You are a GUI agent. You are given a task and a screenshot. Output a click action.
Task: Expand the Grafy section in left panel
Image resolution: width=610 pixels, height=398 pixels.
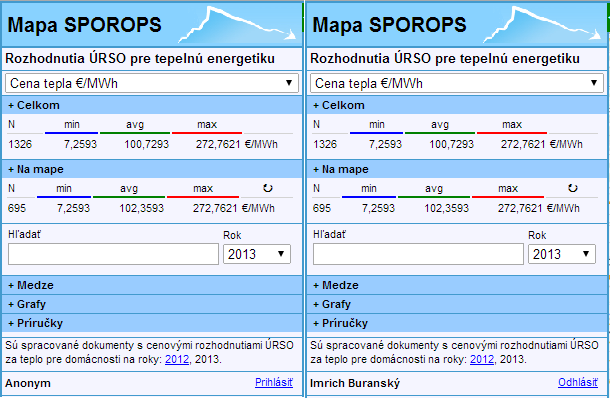click(152, 304)
